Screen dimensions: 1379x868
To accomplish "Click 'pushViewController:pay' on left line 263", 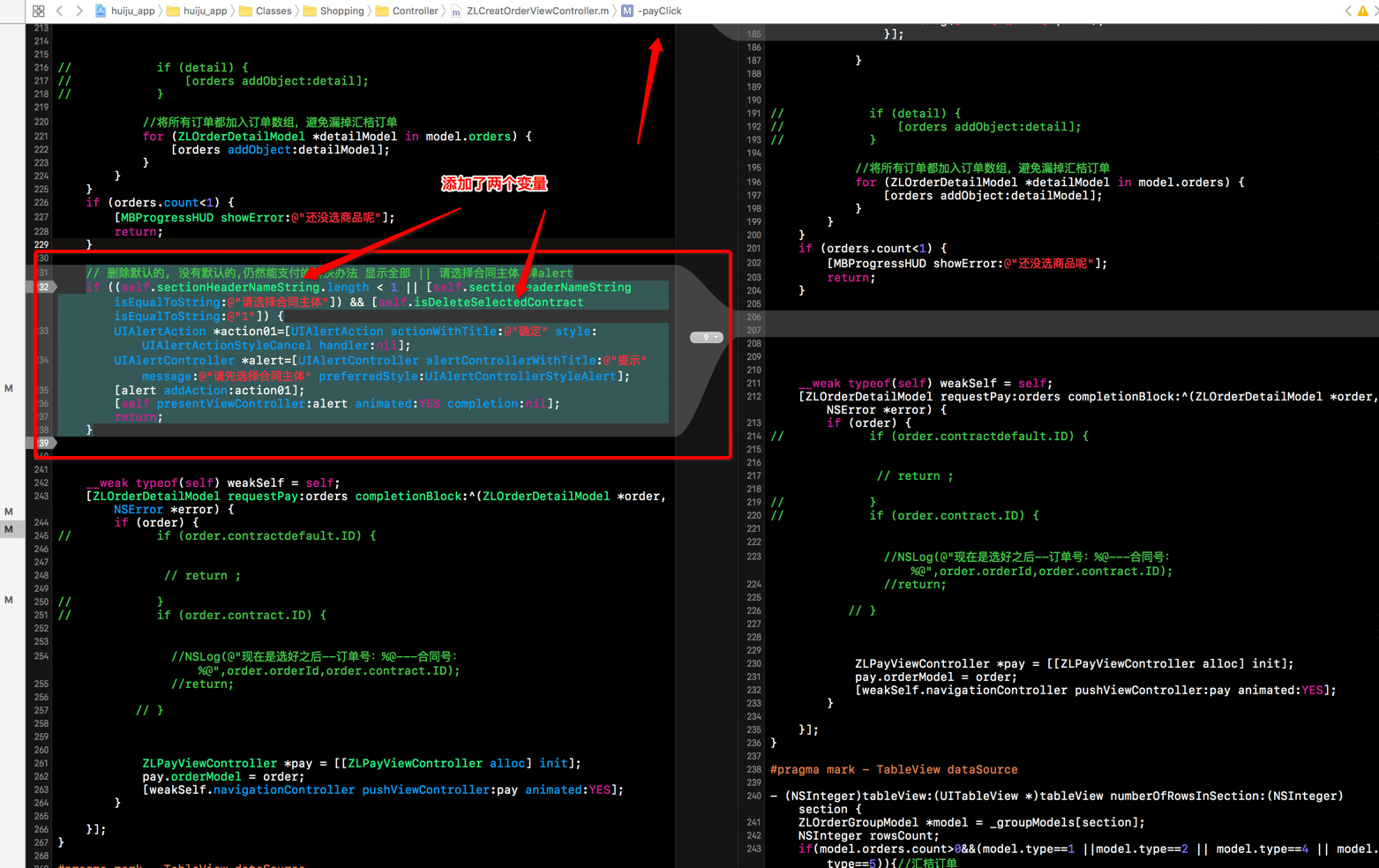I will tap(439, 789).
